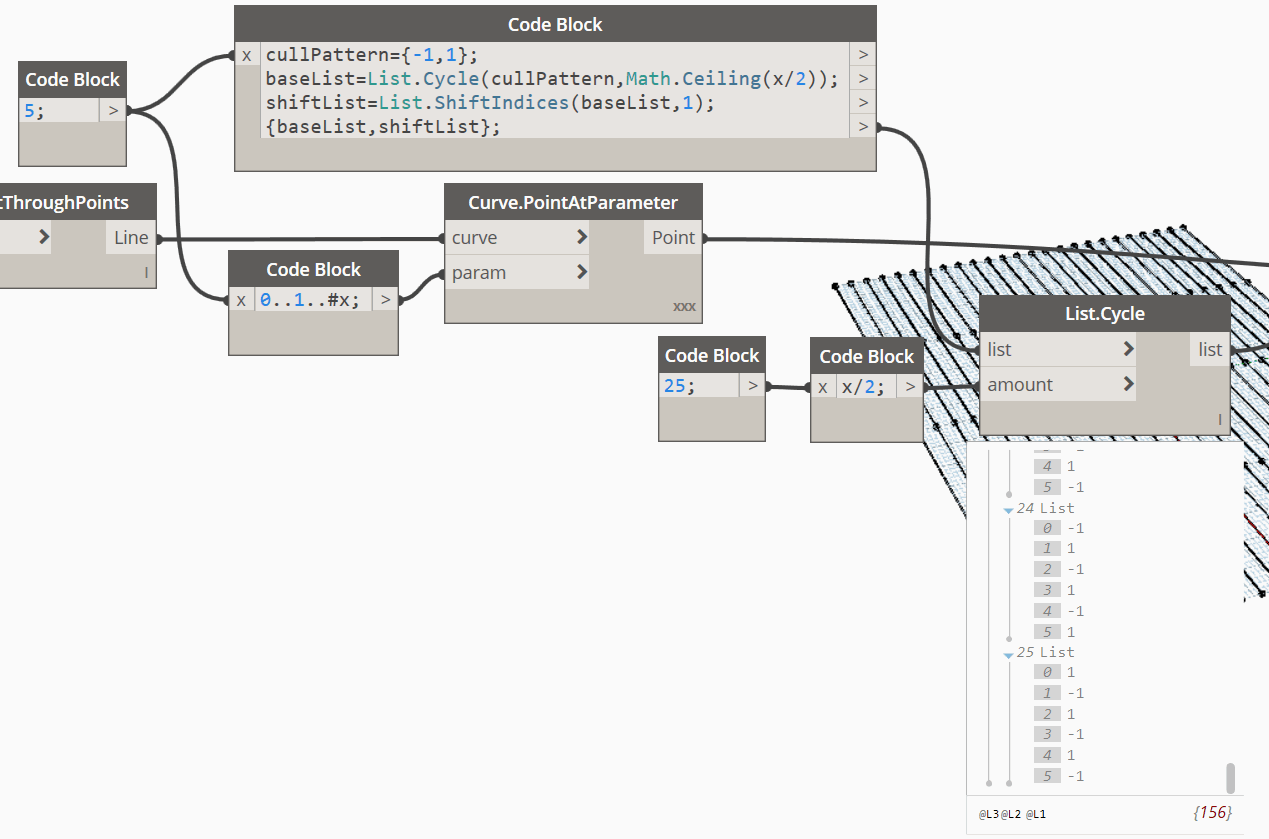This screenshot has width=1269, height=839.
Task: Click the 0..1..#x code input field
Action: tap(313, 299)
